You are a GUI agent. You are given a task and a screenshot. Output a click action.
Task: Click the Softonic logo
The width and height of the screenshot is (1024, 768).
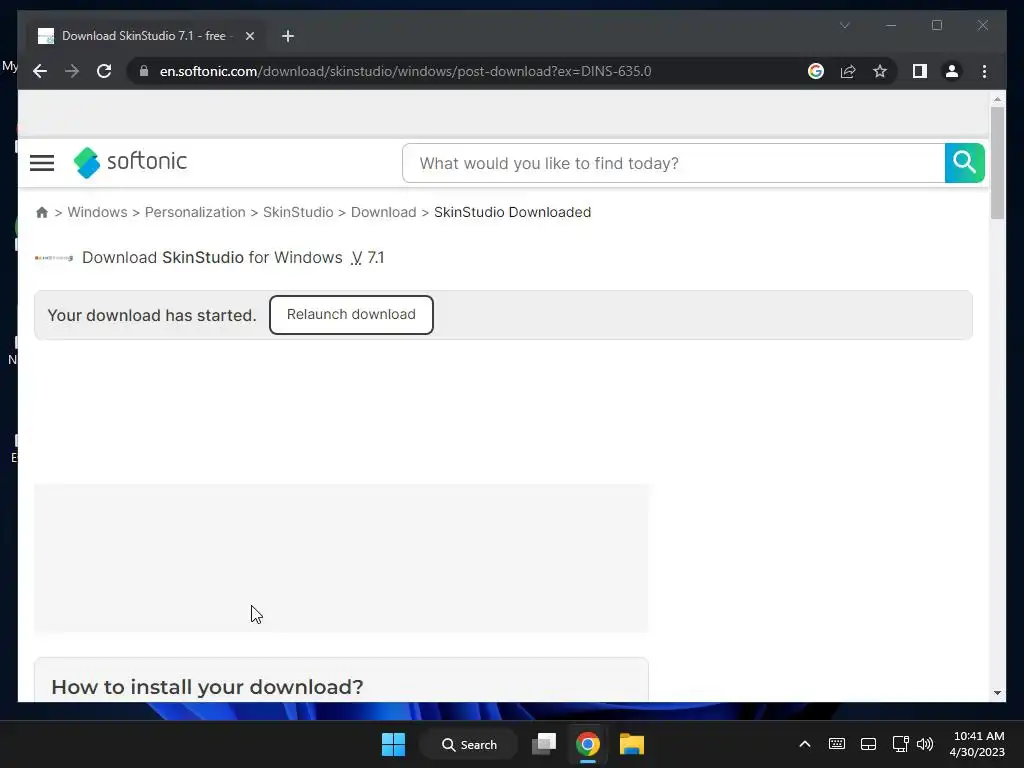pos(130,162)
